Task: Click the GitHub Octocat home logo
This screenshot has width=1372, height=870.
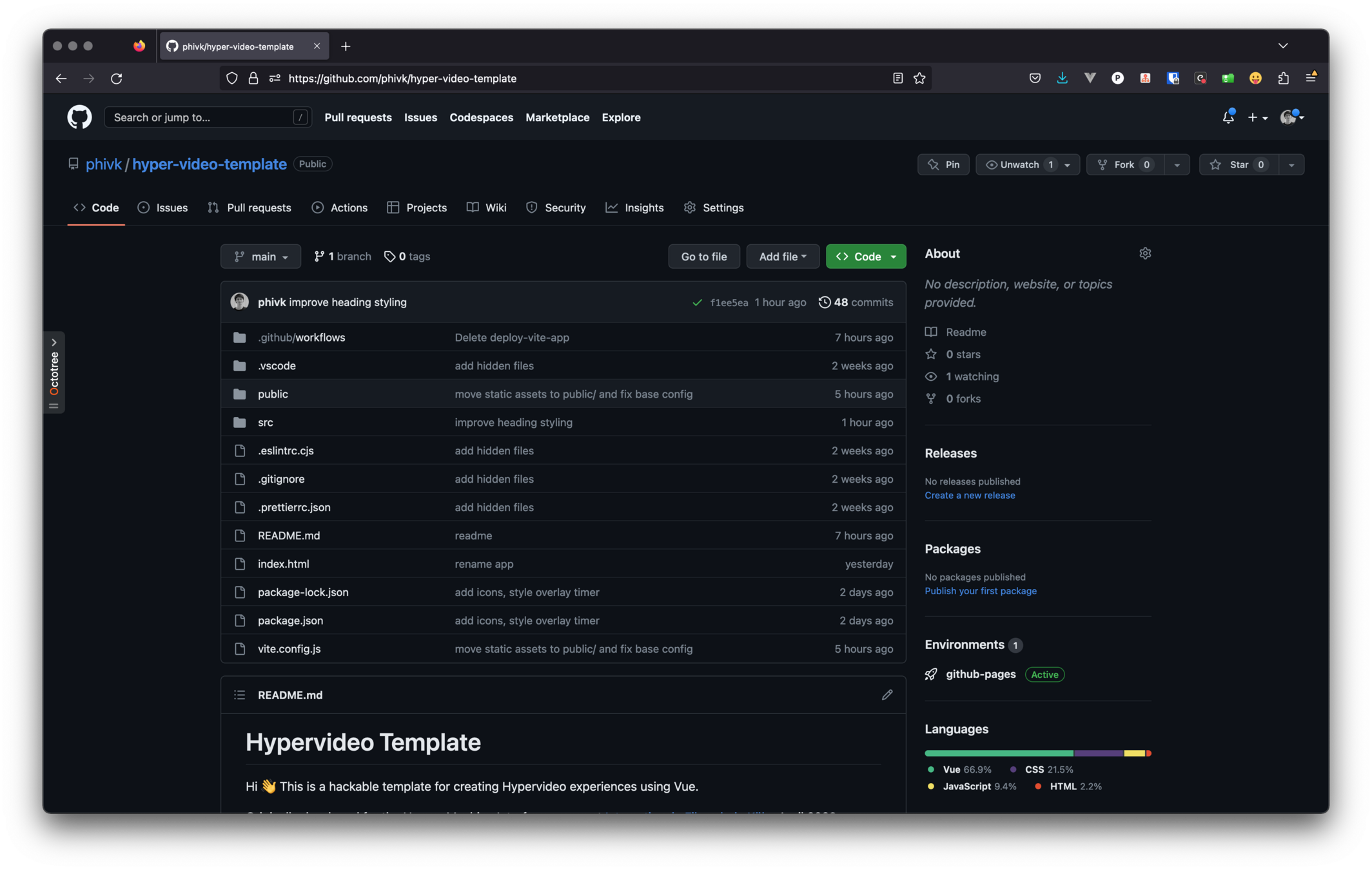Action: (x=79, y=117)
